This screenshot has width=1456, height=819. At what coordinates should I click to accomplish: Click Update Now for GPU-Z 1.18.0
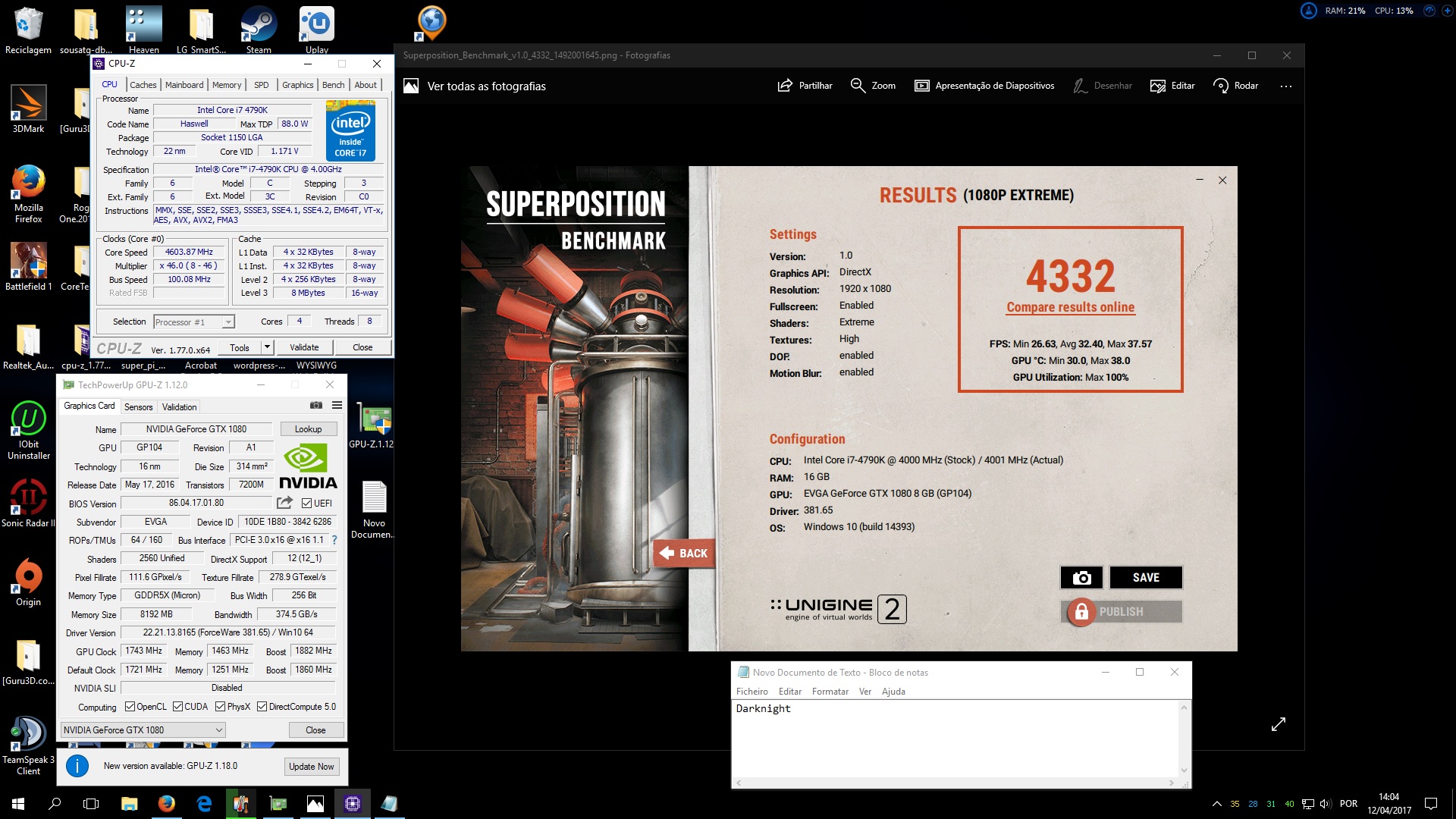(311, 767)
